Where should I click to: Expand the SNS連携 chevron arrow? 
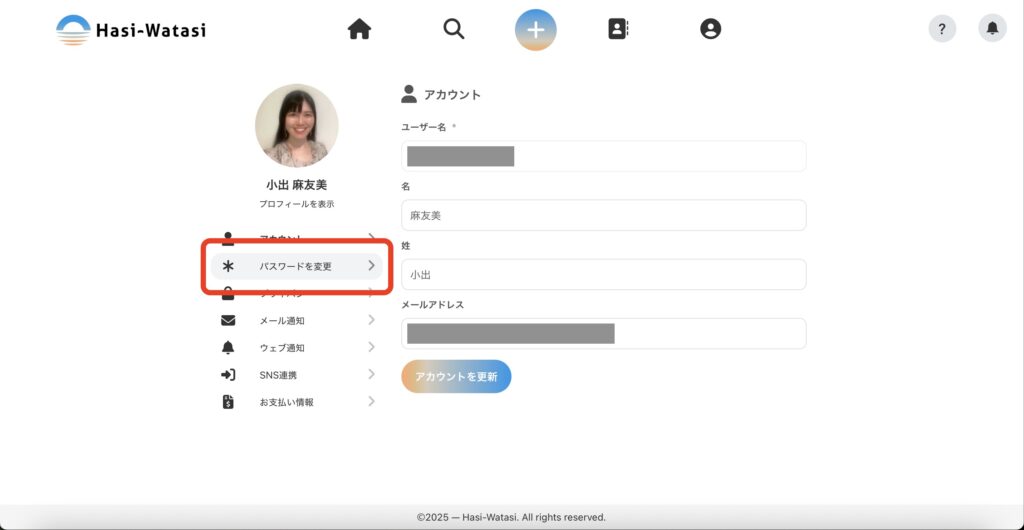click(x=371, y=374)
